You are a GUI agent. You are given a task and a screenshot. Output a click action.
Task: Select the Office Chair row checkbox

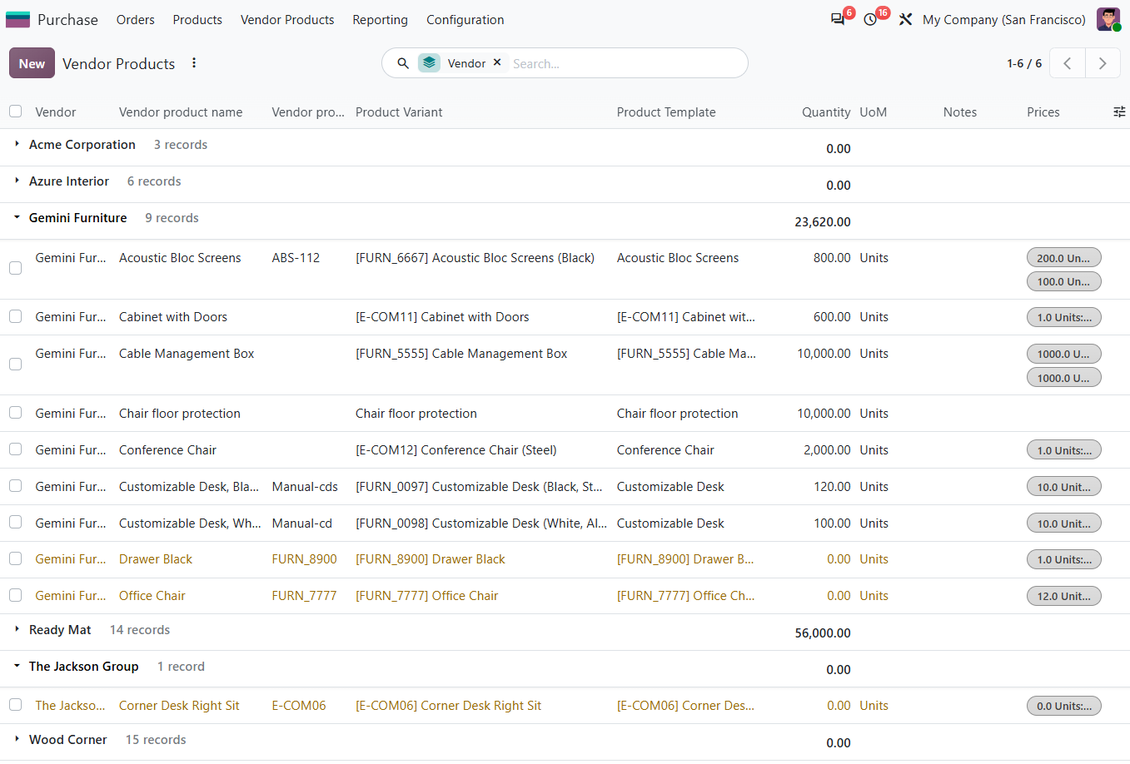point(15,595)
